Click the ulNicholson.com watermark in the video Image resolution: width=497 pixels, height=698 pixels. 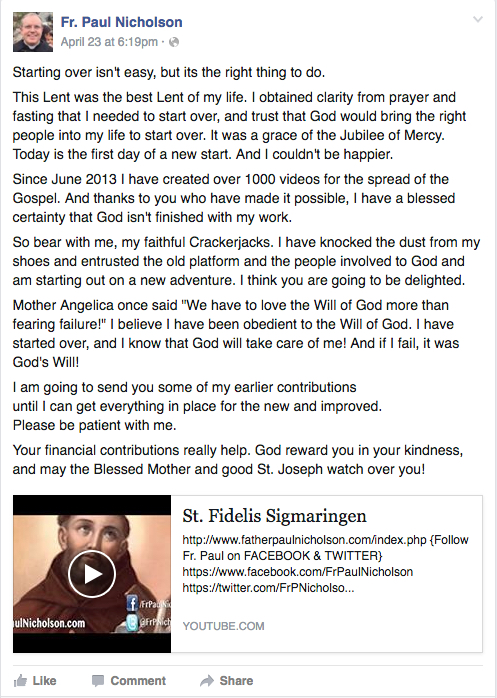tap(49, 623)
